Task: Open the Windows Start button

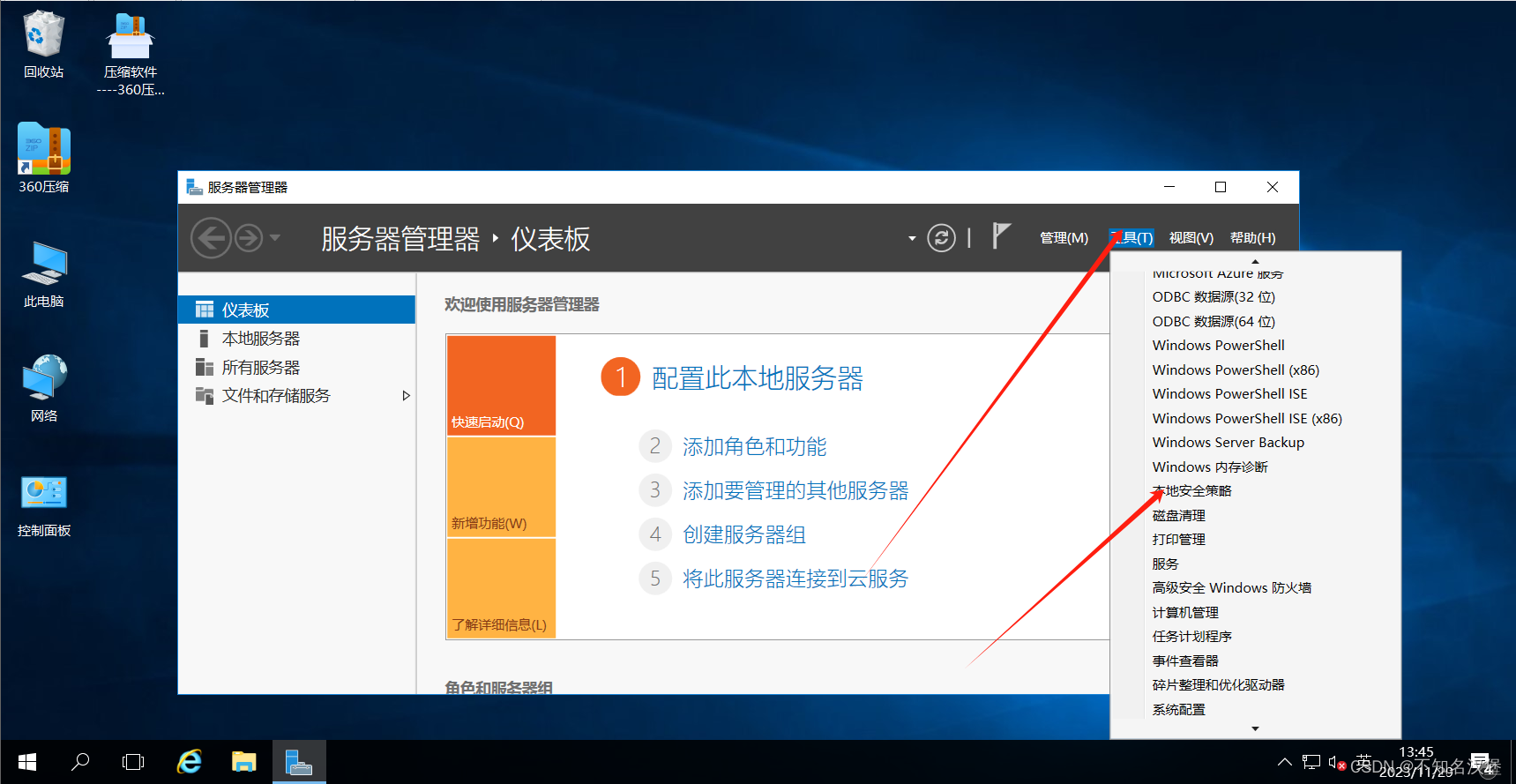Action: pos(27,762)
